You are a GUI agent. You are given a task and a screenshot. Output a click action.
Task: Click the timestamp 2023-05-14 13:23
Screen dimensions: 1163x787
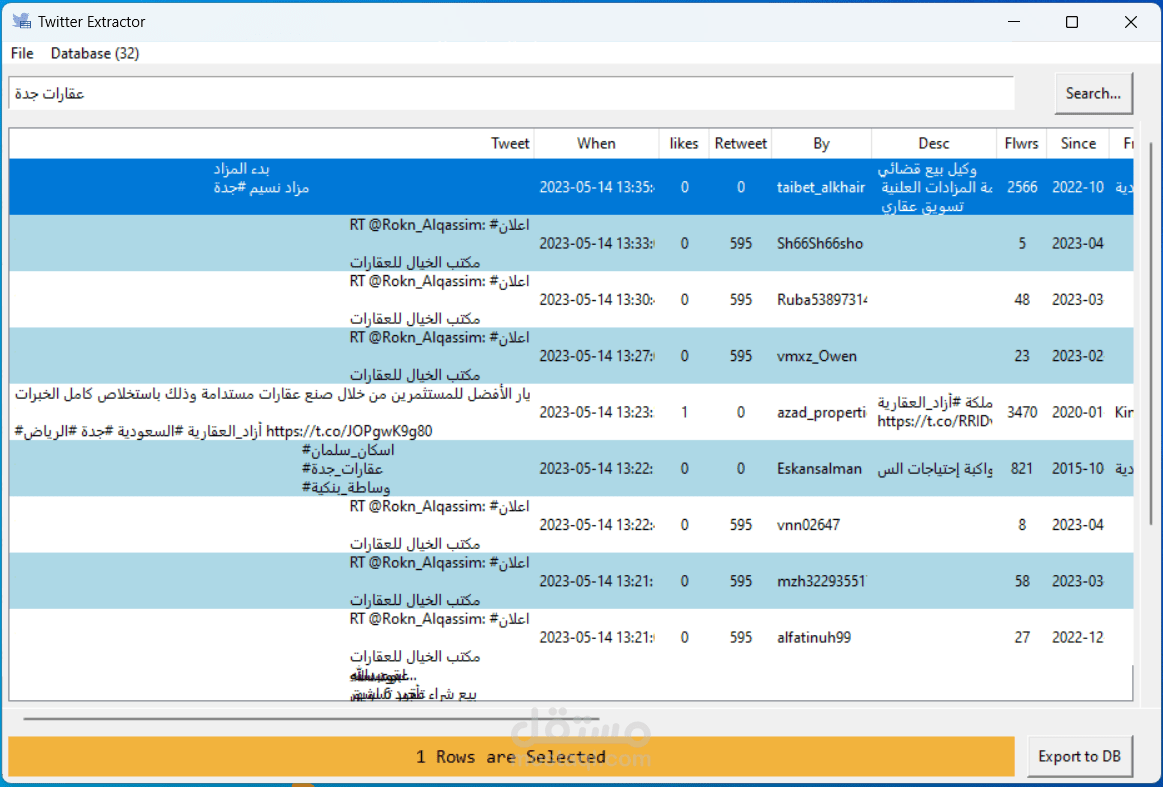click(596, 412)
